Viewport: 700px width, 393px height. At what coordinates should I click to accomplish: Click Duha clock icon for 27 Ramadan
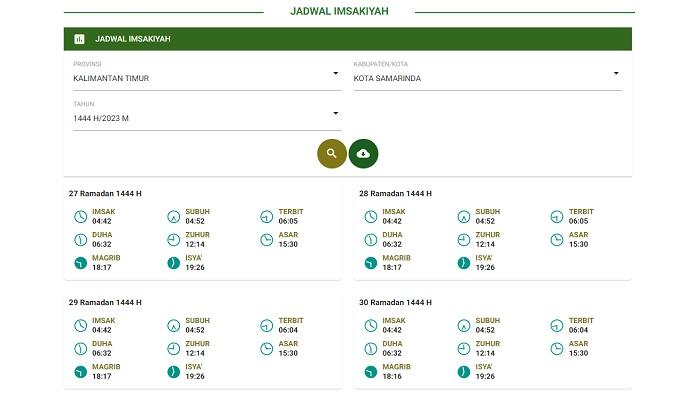click(x=80, y=240)
